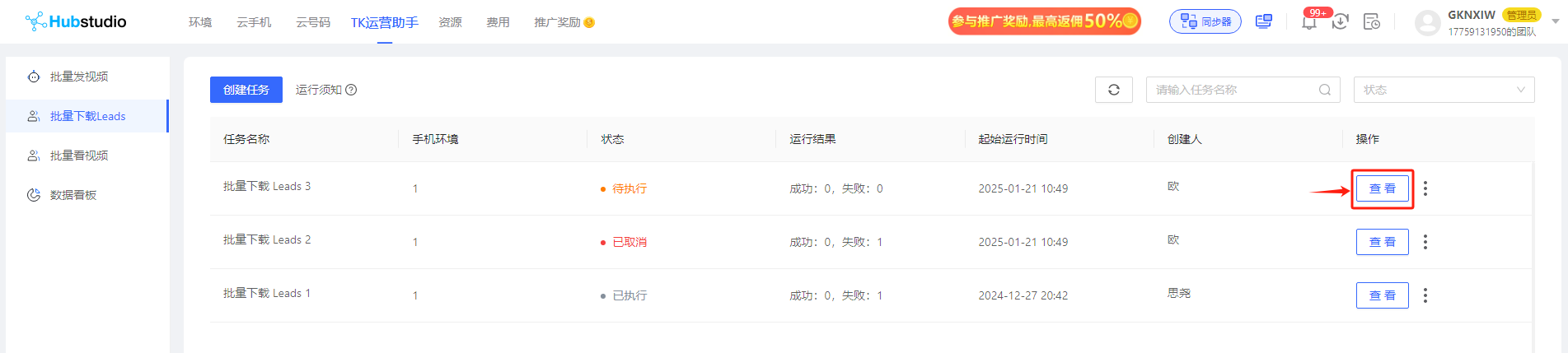Image resolution: width=1568 pixels, height=353 pixels.
Task: Open more options for 批量下载 Leads 1
Action: [1425, 295]
